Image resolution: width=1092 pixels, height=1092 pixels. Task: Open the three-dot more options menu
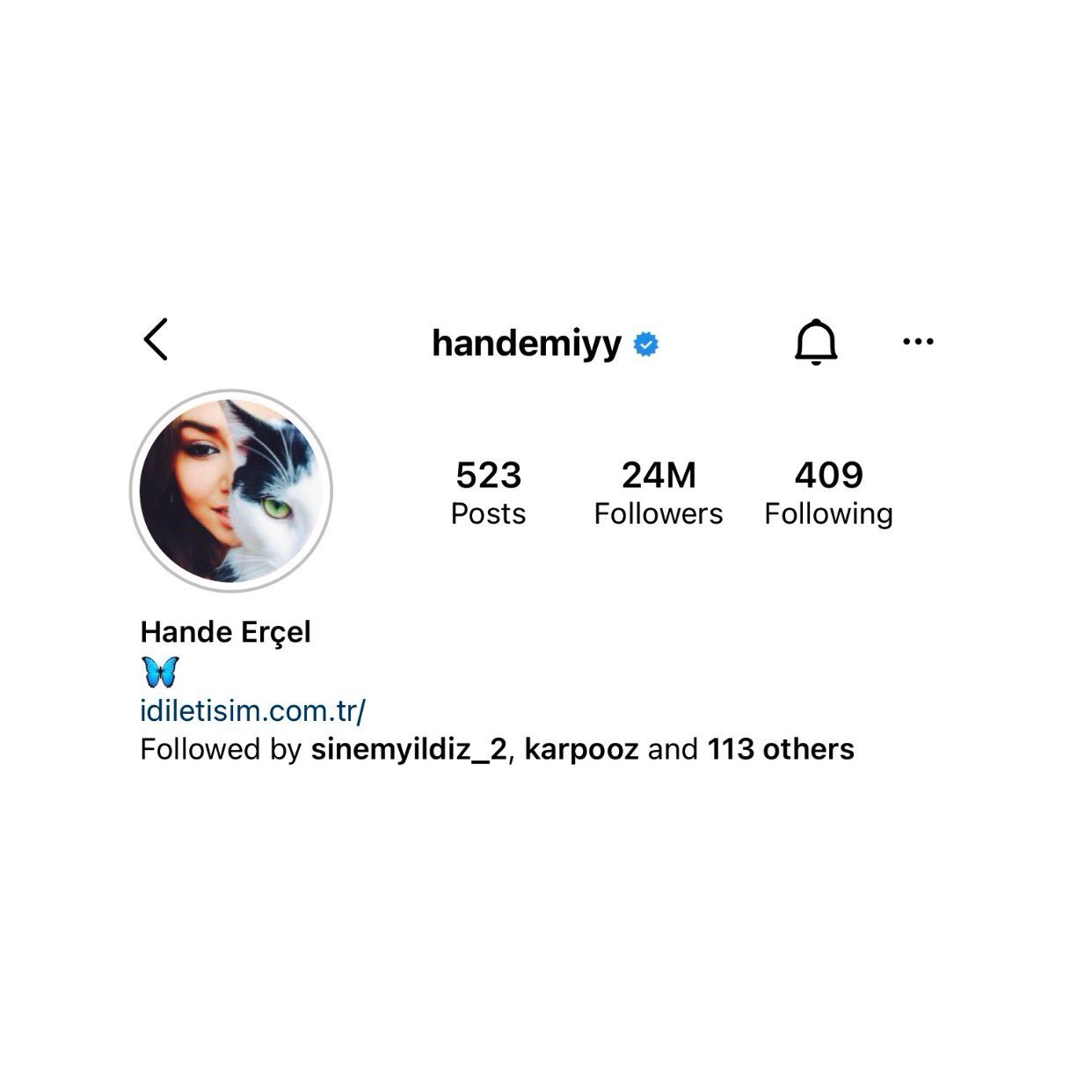click(x=918, y=341)
